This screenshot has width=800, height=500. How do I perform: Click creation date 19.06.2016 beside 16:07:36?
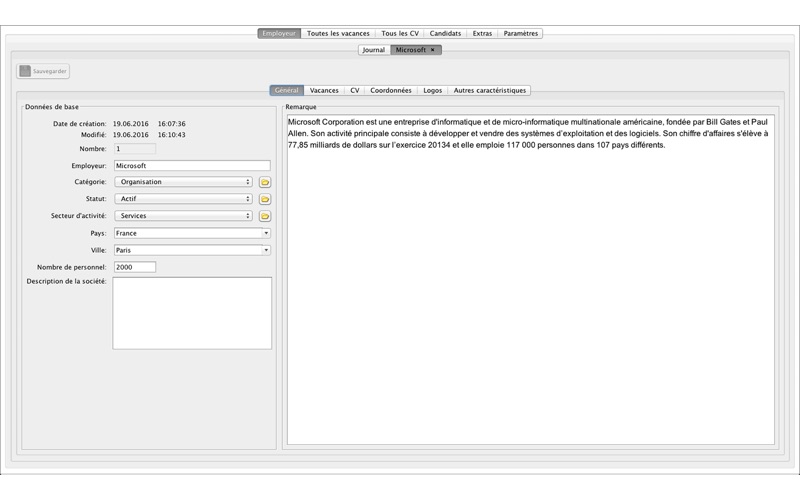[x=131, y=124]
